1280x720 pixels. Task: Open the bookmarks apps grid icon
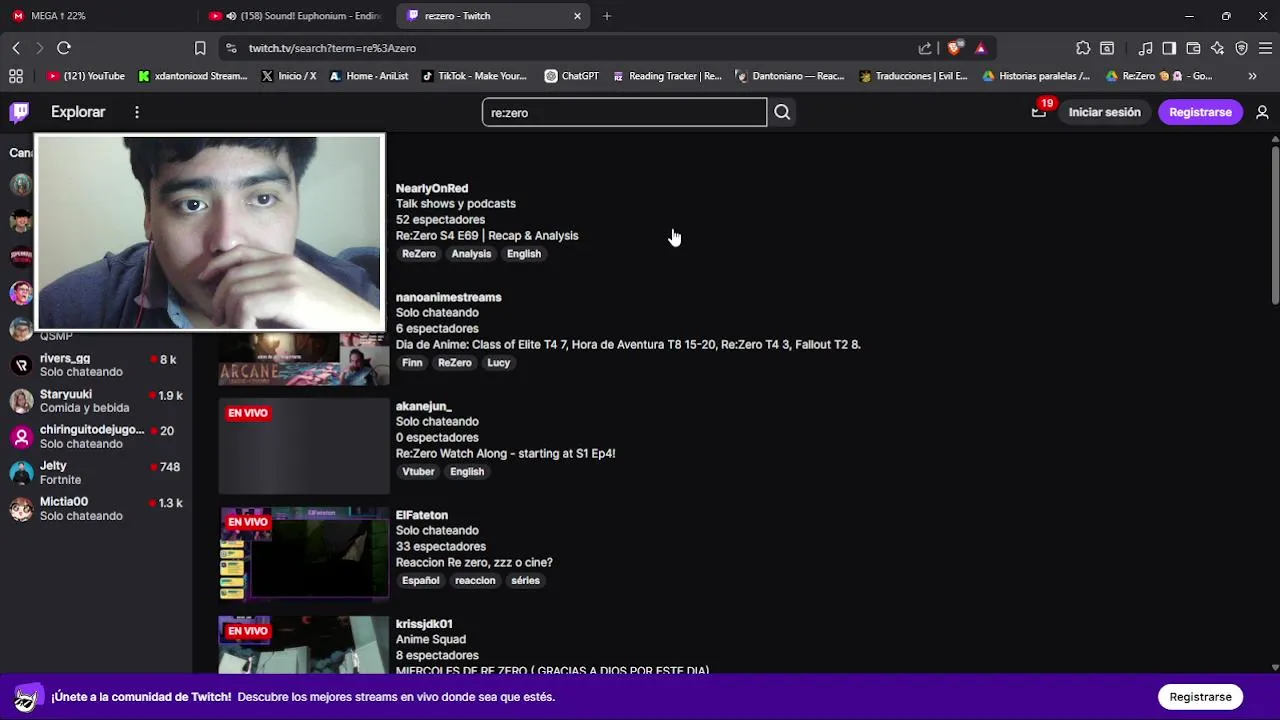point(16,76)
